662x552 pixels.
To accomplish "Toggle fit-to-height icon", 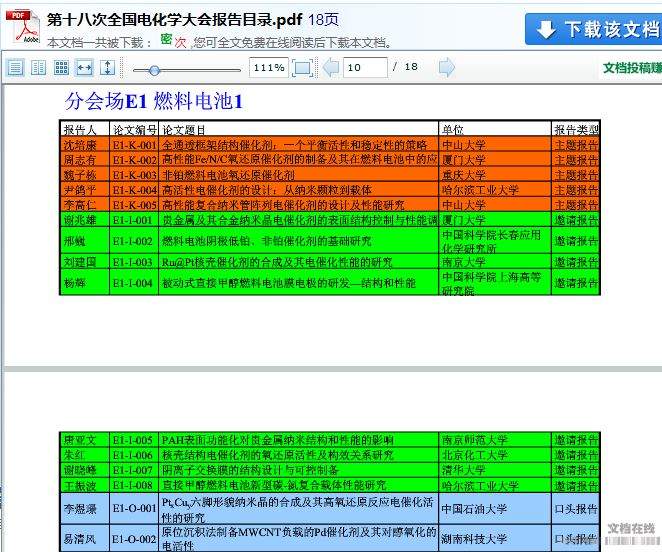I will 108,68.
